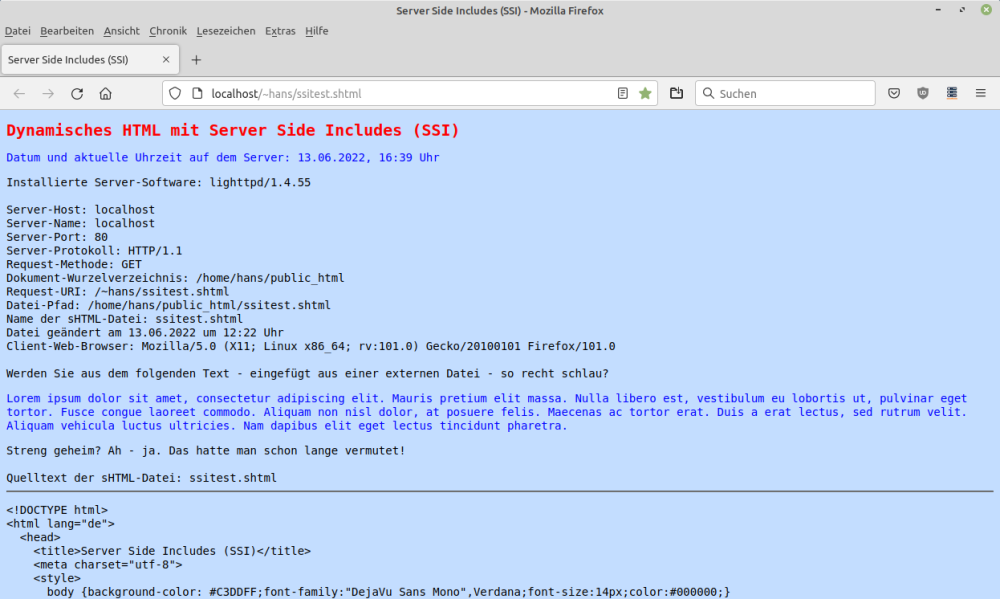
Task: Open the Datei menu
Action: coord(18,31)
